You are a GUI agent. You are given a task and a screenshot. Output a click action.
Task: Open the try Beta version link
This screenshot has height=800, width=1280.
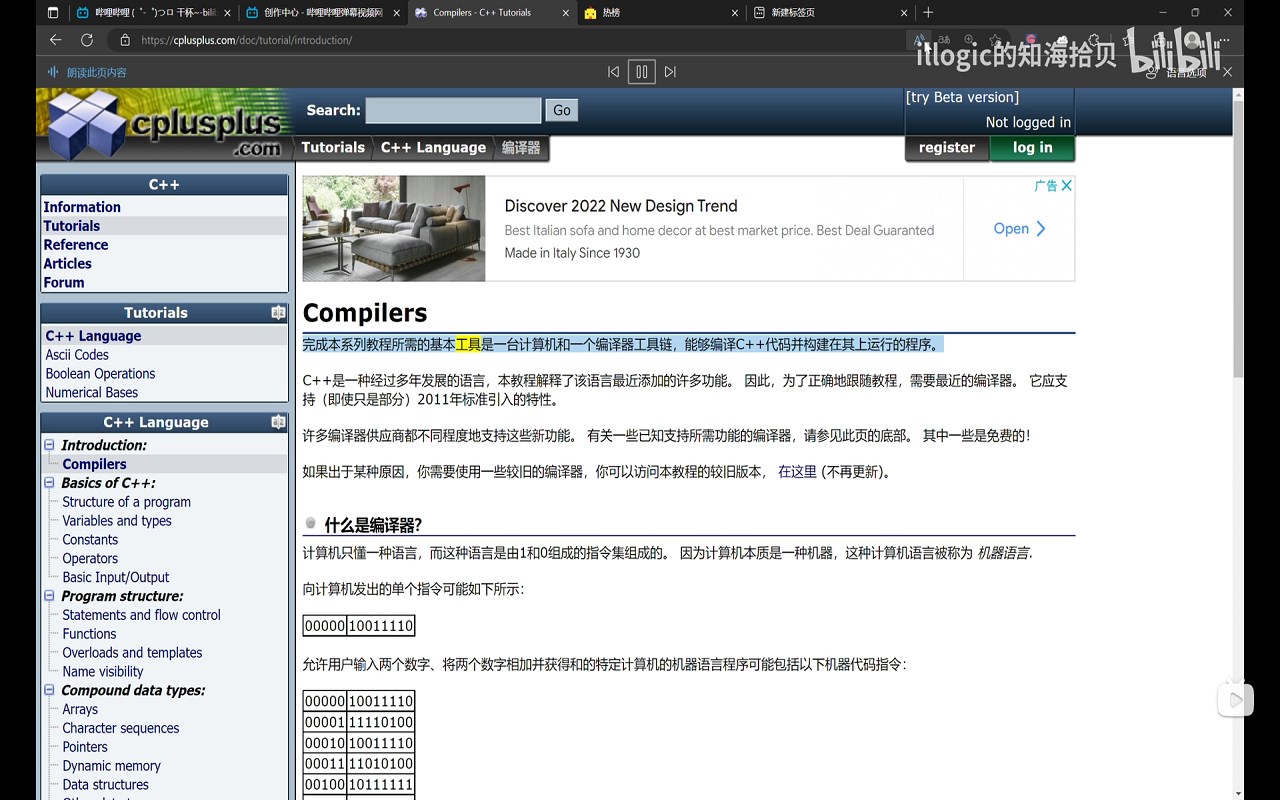point(962,97)
